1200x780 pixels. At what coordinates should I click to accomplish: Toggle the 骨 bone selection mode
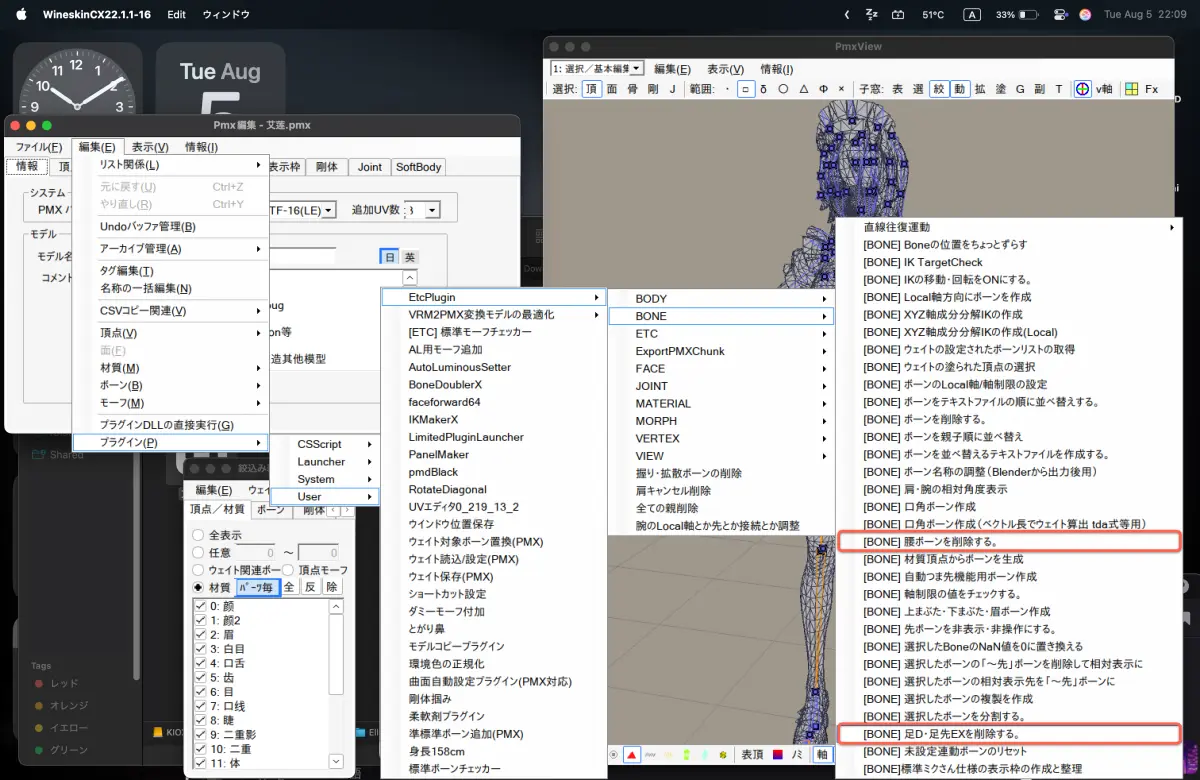pos(632,89)
